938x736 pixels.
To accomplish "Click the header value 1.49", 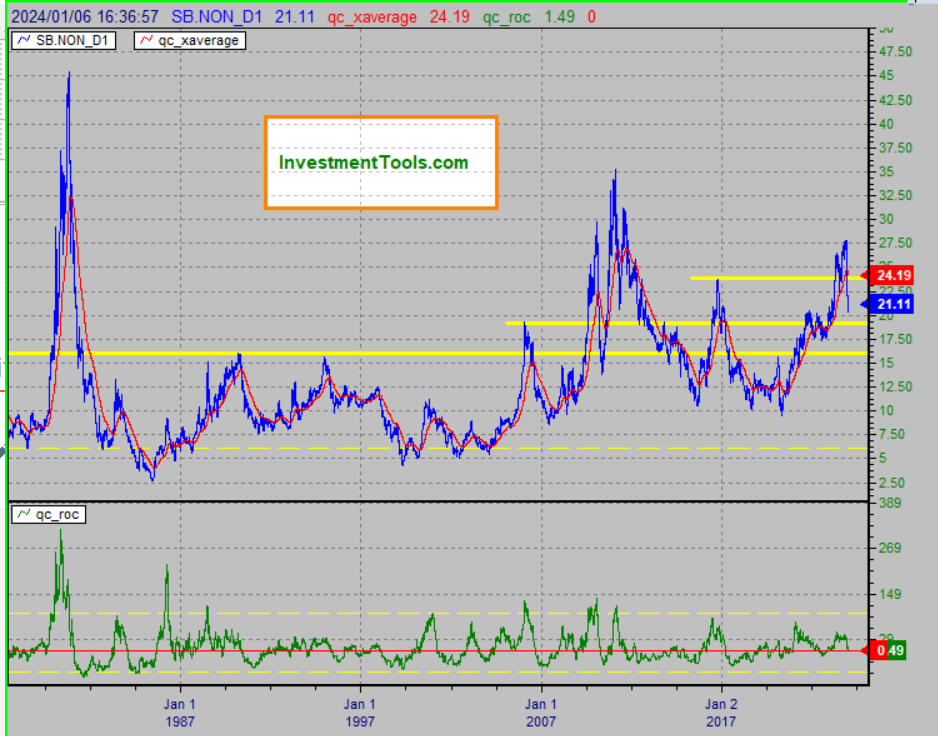I will tap(559, 17).
